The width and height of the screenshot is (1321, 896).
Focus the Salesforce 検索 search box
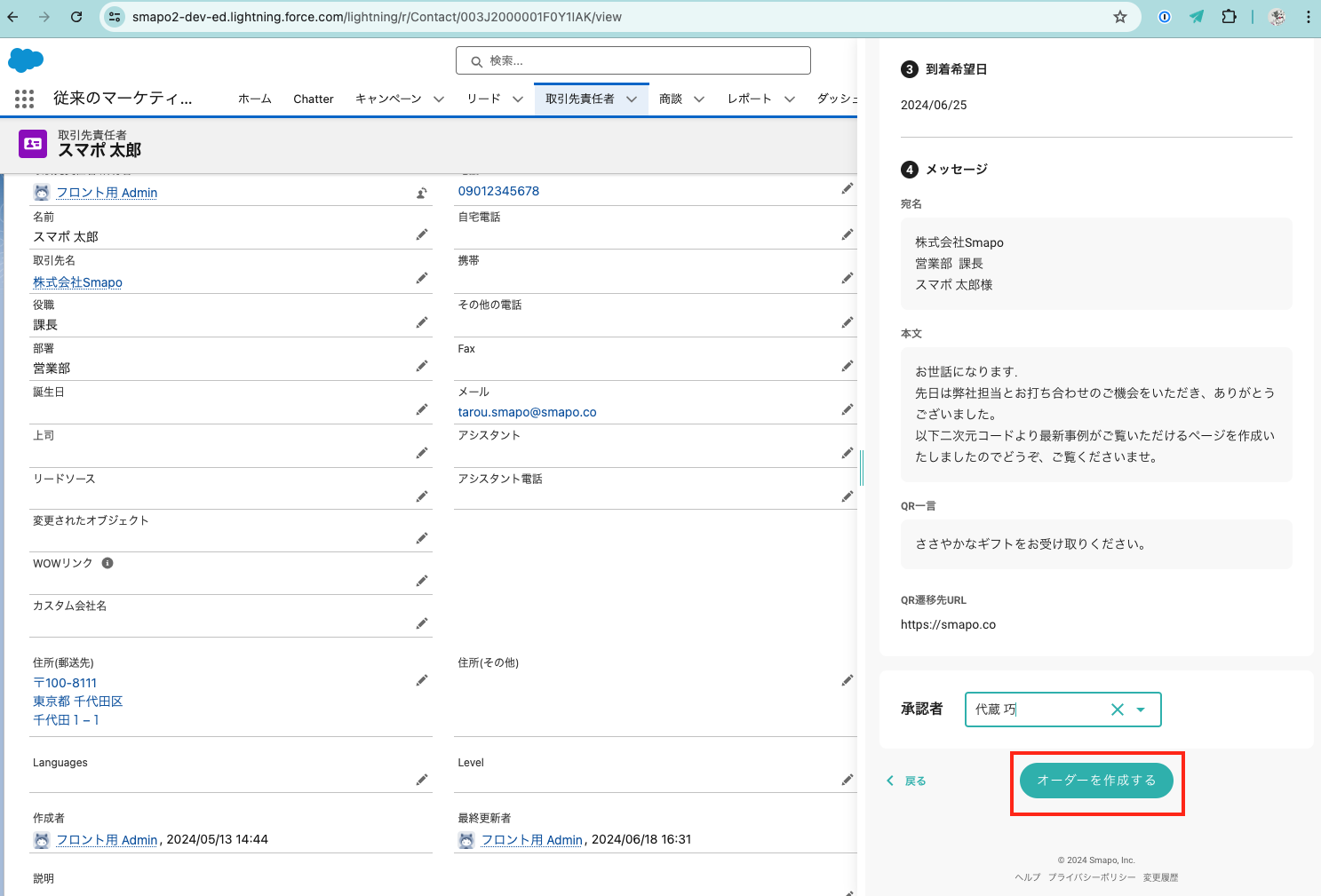[x=633, y=60]
